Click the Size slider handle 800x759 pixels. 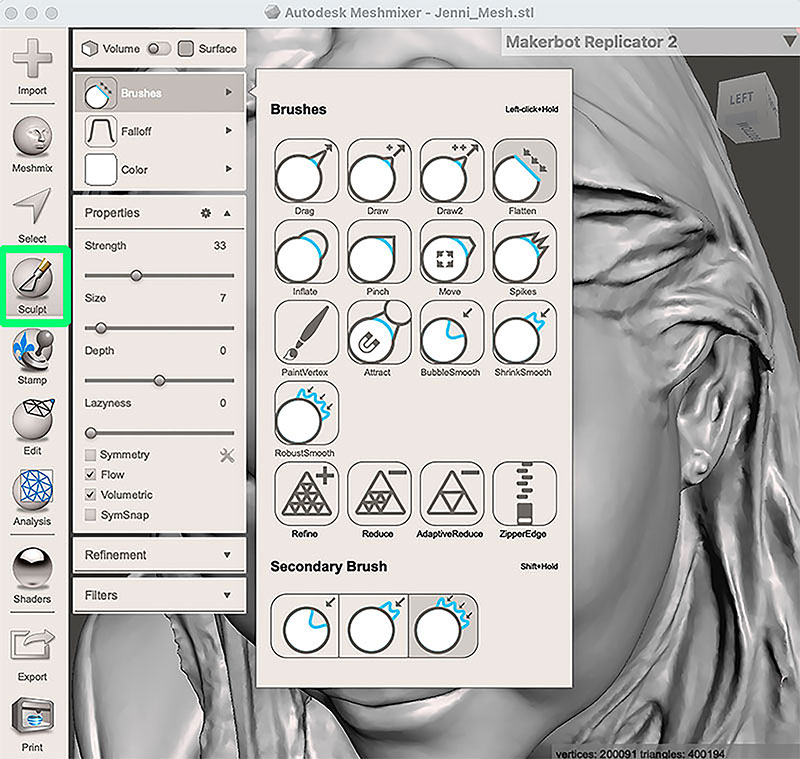[101, 328]
